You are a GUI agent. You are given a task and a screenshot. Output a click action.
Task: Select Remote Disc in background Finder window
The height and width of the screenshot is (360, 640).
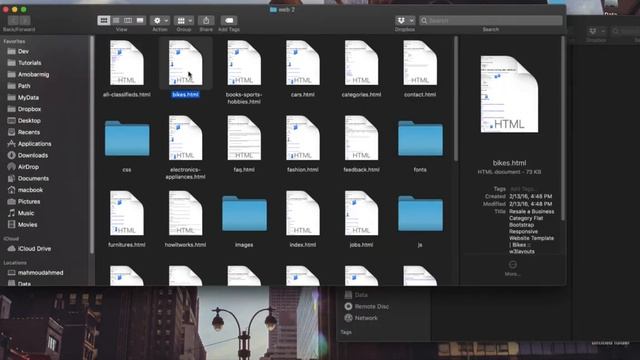[x=367, y=306]
